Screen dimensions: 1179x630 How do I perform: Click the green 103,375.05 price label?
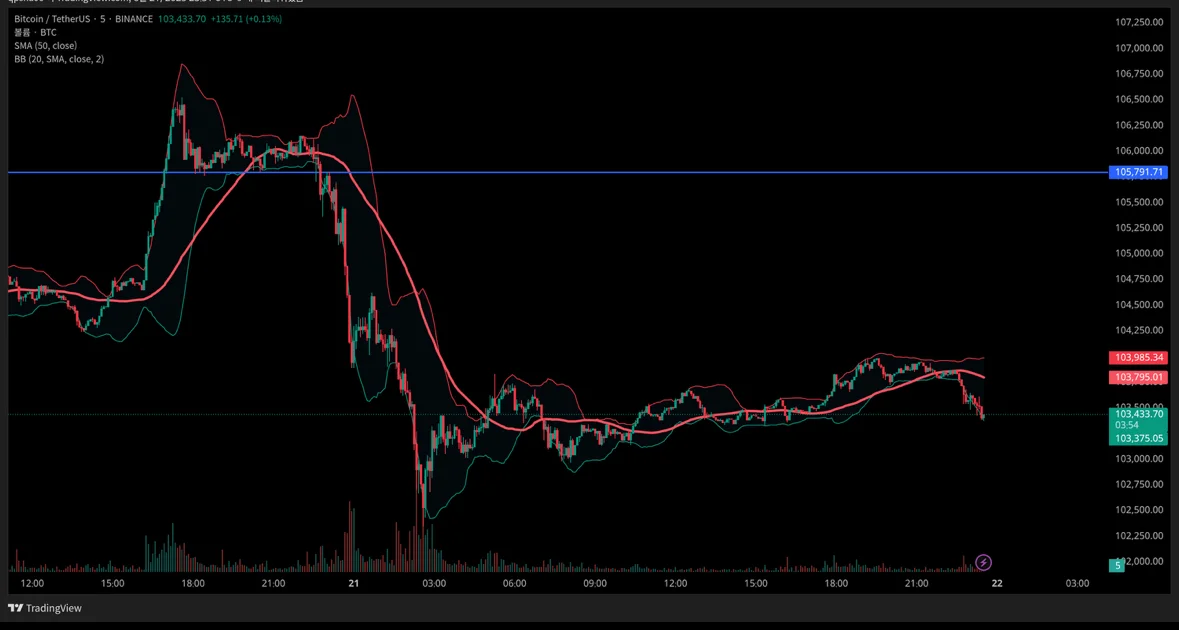(x=1138, y=438)
